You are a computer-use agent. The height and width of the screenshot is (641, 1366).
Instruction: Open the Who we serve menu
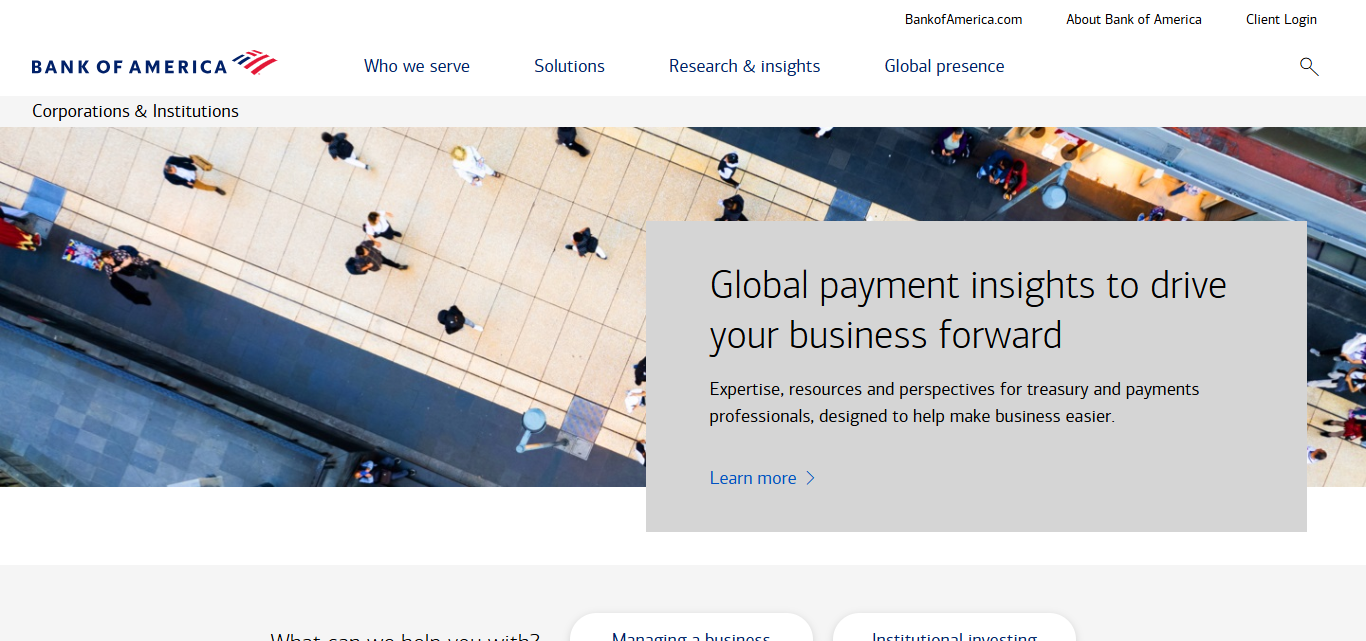click(417, 66)
